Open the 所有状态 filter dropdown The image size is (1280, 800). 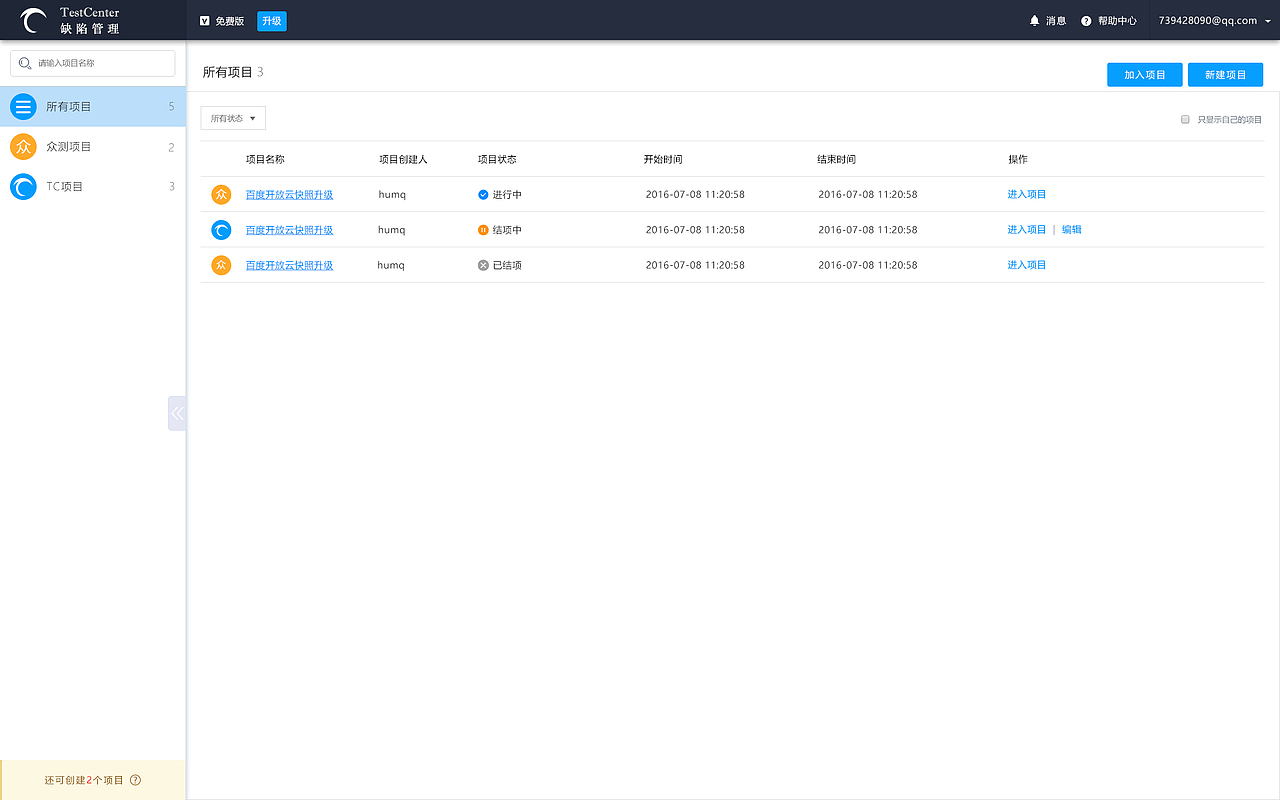click(x=233, y=118)
